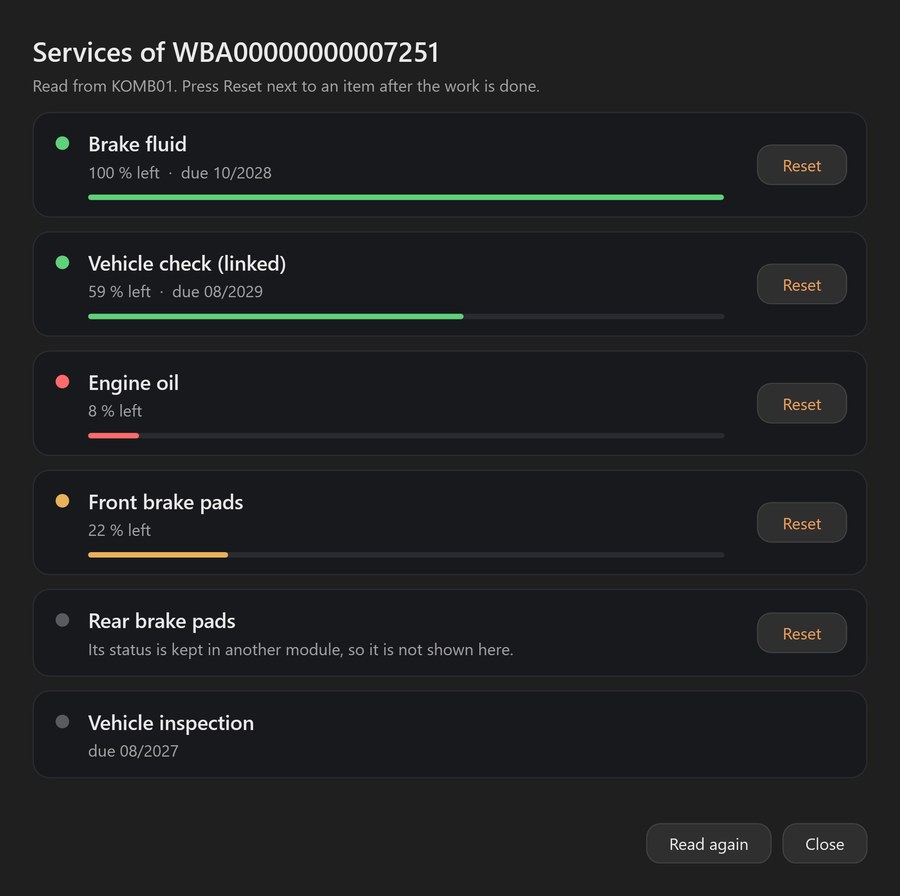Viewport: 900px width, 896px height.
Task: Click the green status dot for Brake fluid
Action: point(63,143)
